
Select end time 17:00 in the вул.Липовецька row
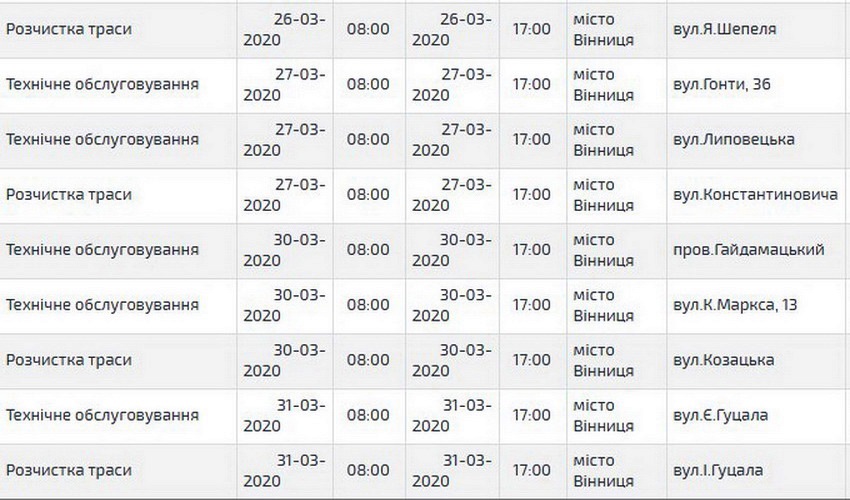[x=531, y=139]
